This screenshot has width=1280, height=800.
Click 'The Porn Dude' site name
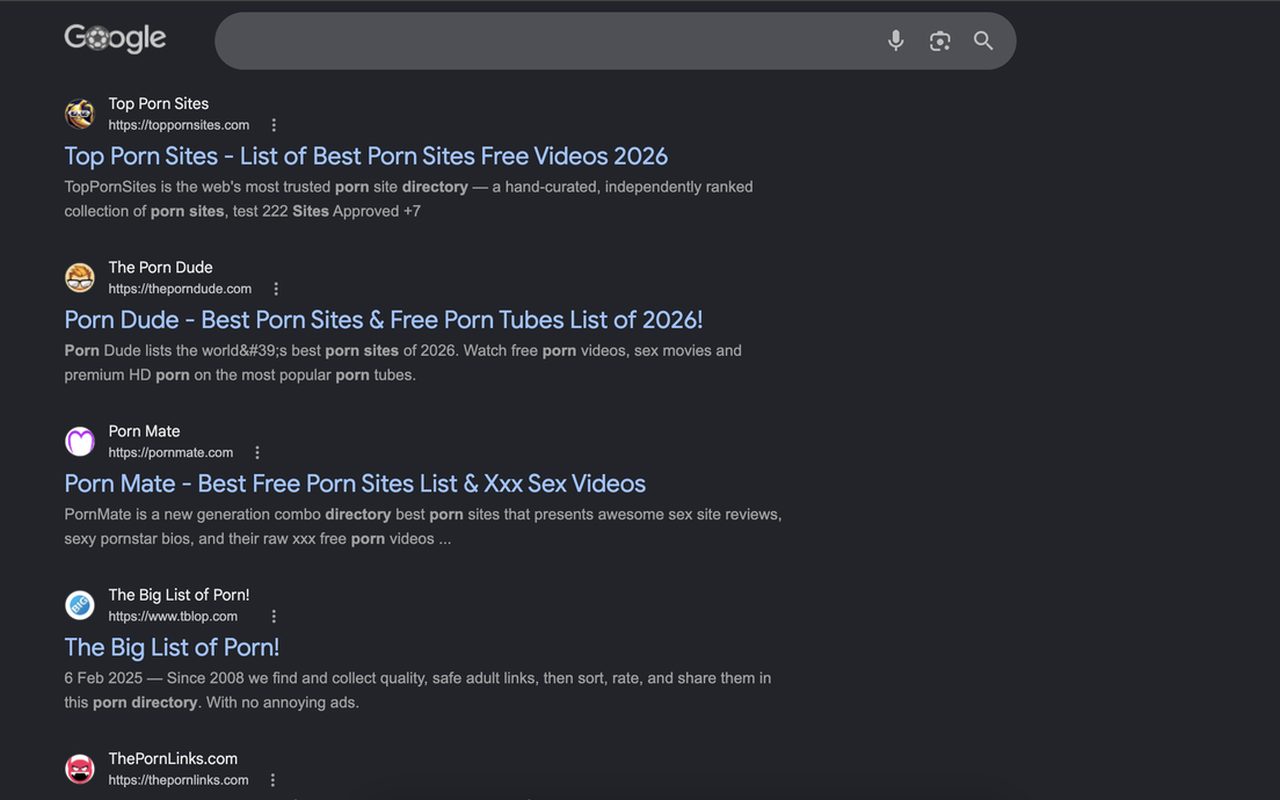[x=161, y=267]
